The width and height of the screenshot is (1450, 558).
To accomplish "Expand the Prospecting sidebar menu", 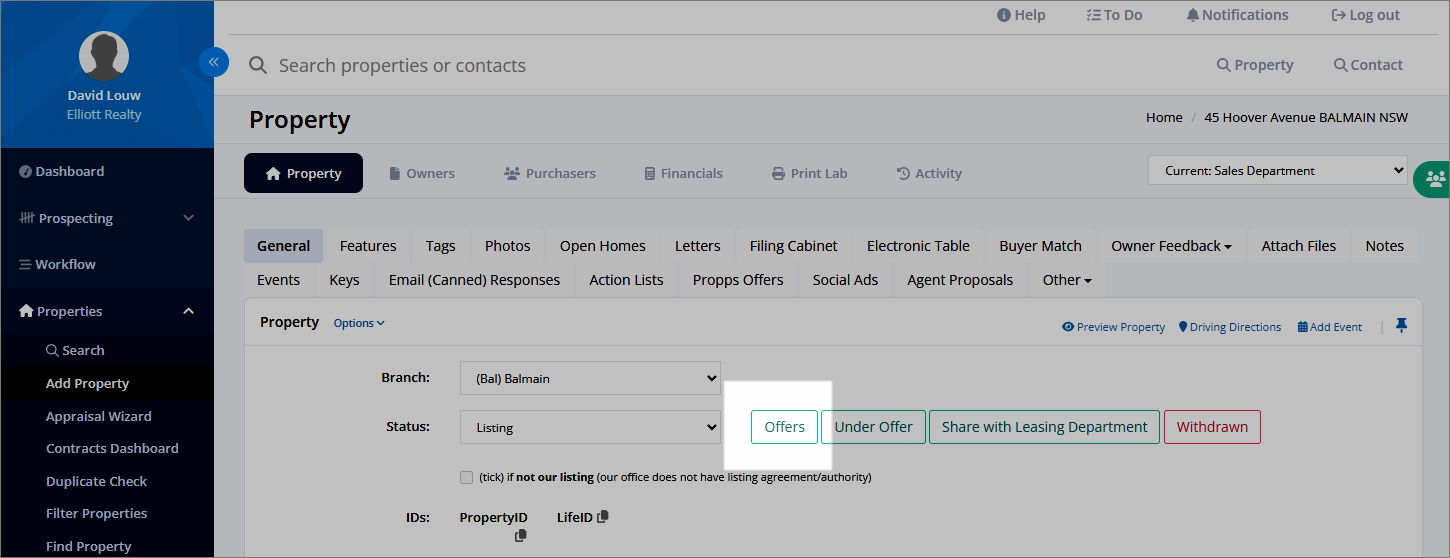I will pos(107,218).
